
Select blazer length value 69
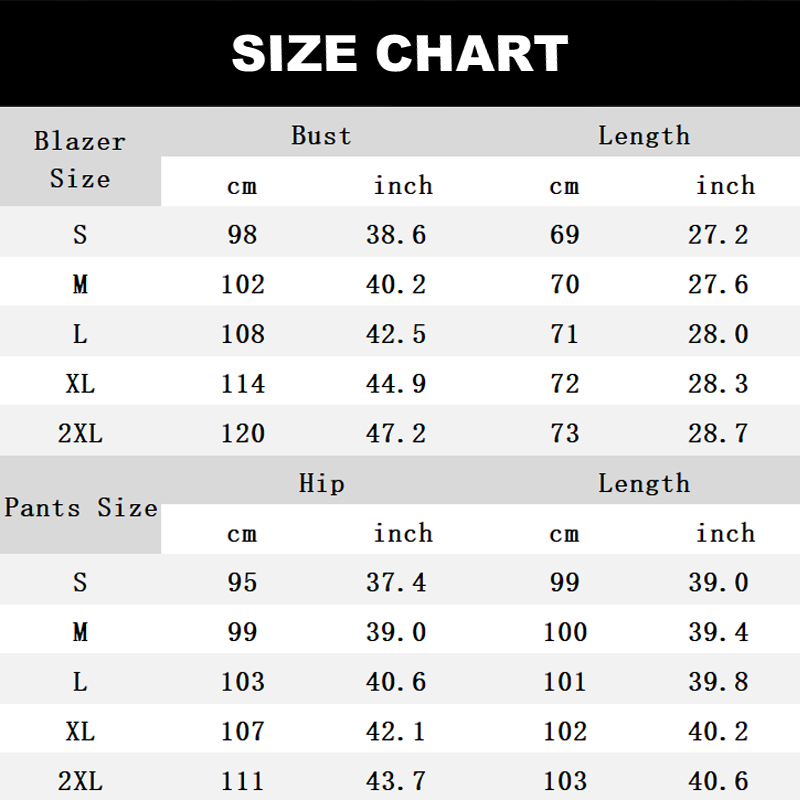(x=564, y=234)
